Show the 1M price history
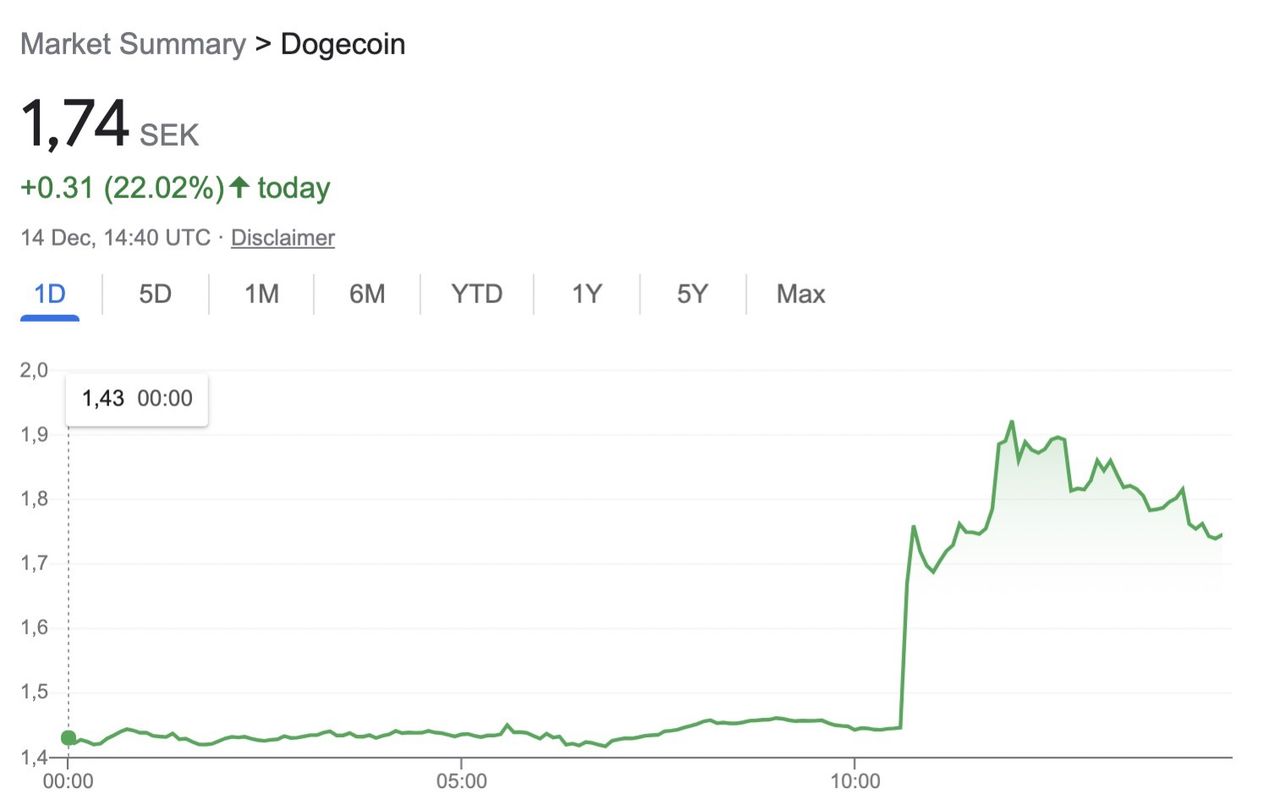This screenshot has width=1280, height=805. click(x=261, y=294)
